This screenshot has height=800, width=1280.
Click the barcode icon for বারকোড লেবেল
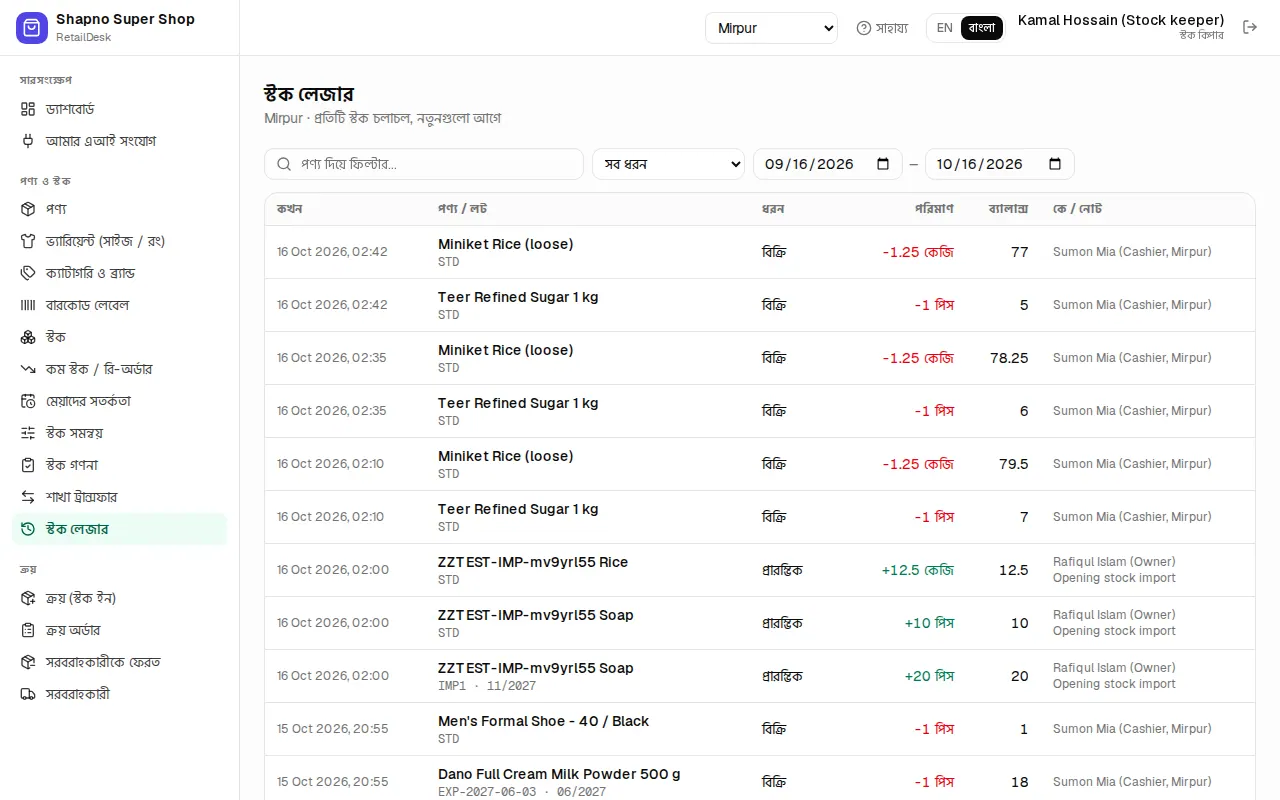pyautogui.click(x=28, y=305)
